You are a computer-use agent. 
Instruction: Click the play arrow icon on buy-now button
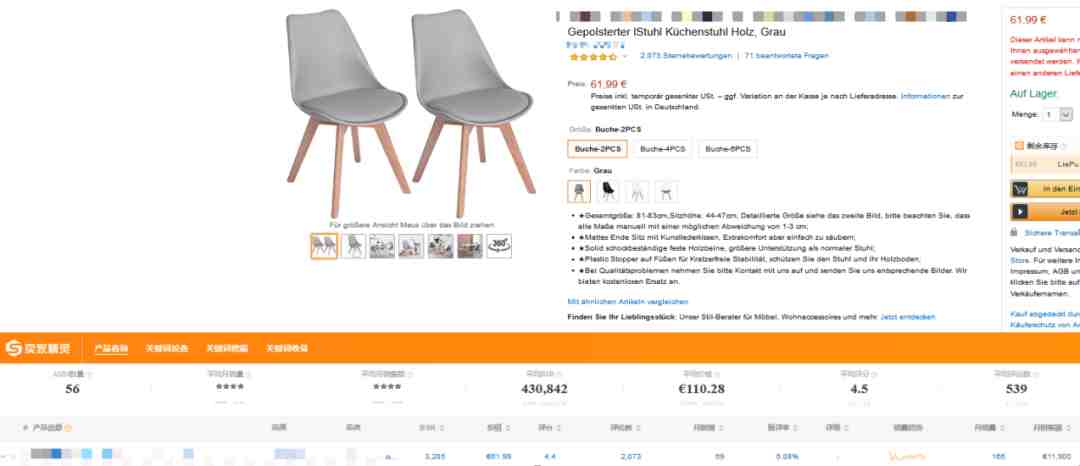pyautogui.click(x=1019, y=212)
